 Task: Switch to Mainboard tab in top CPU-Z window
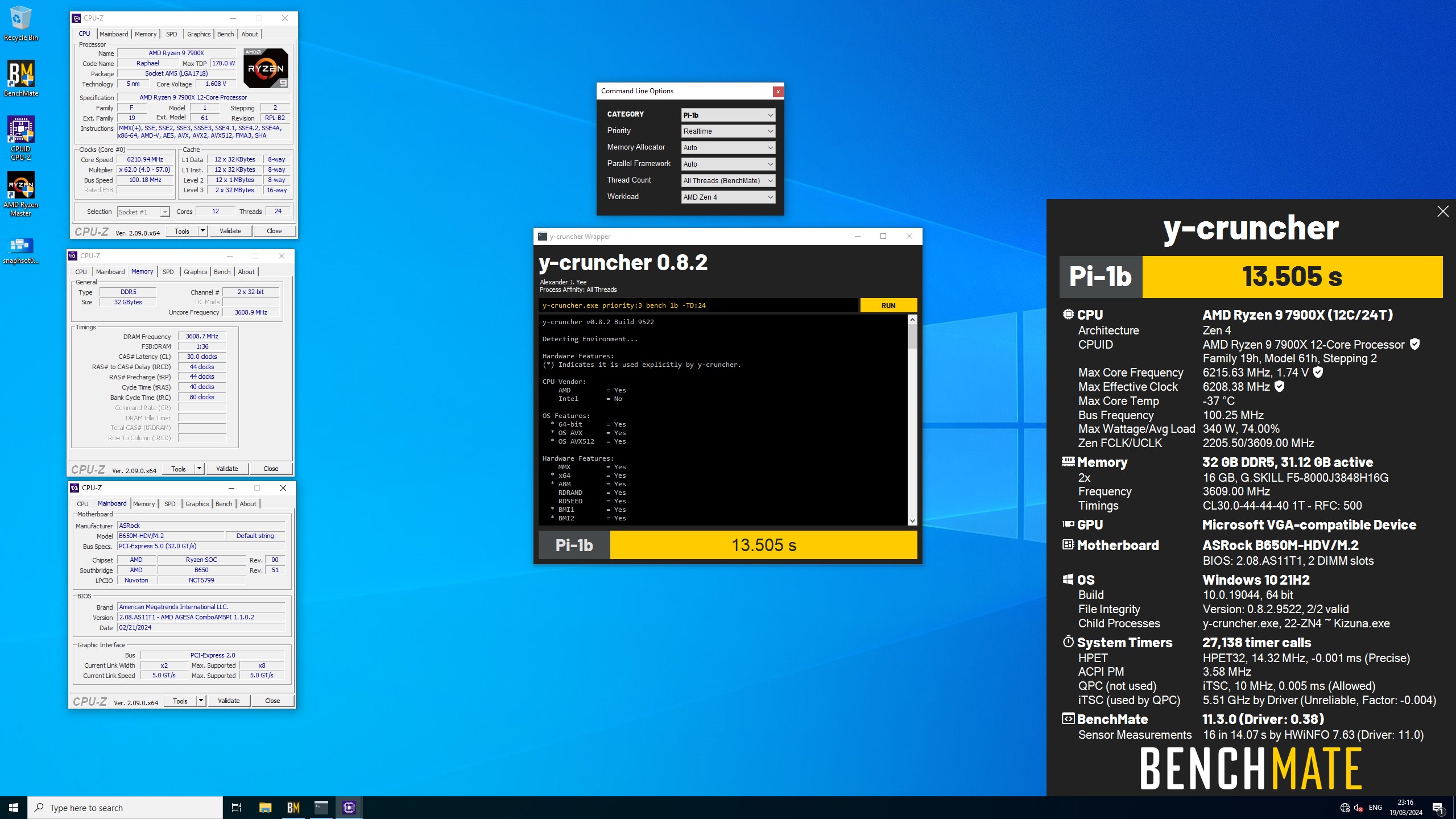tap(114, 34)
